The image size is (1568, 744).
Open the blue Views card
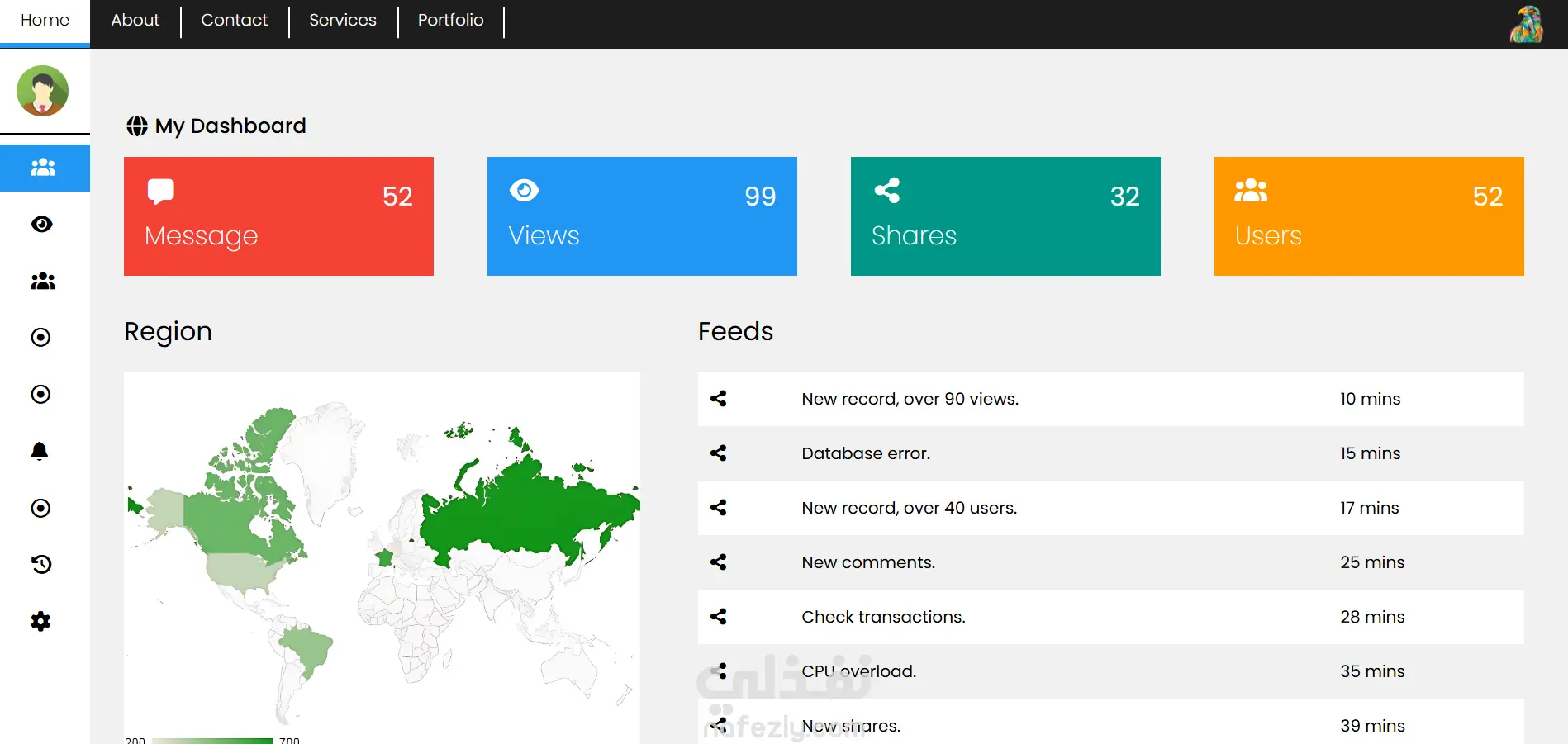642,216
